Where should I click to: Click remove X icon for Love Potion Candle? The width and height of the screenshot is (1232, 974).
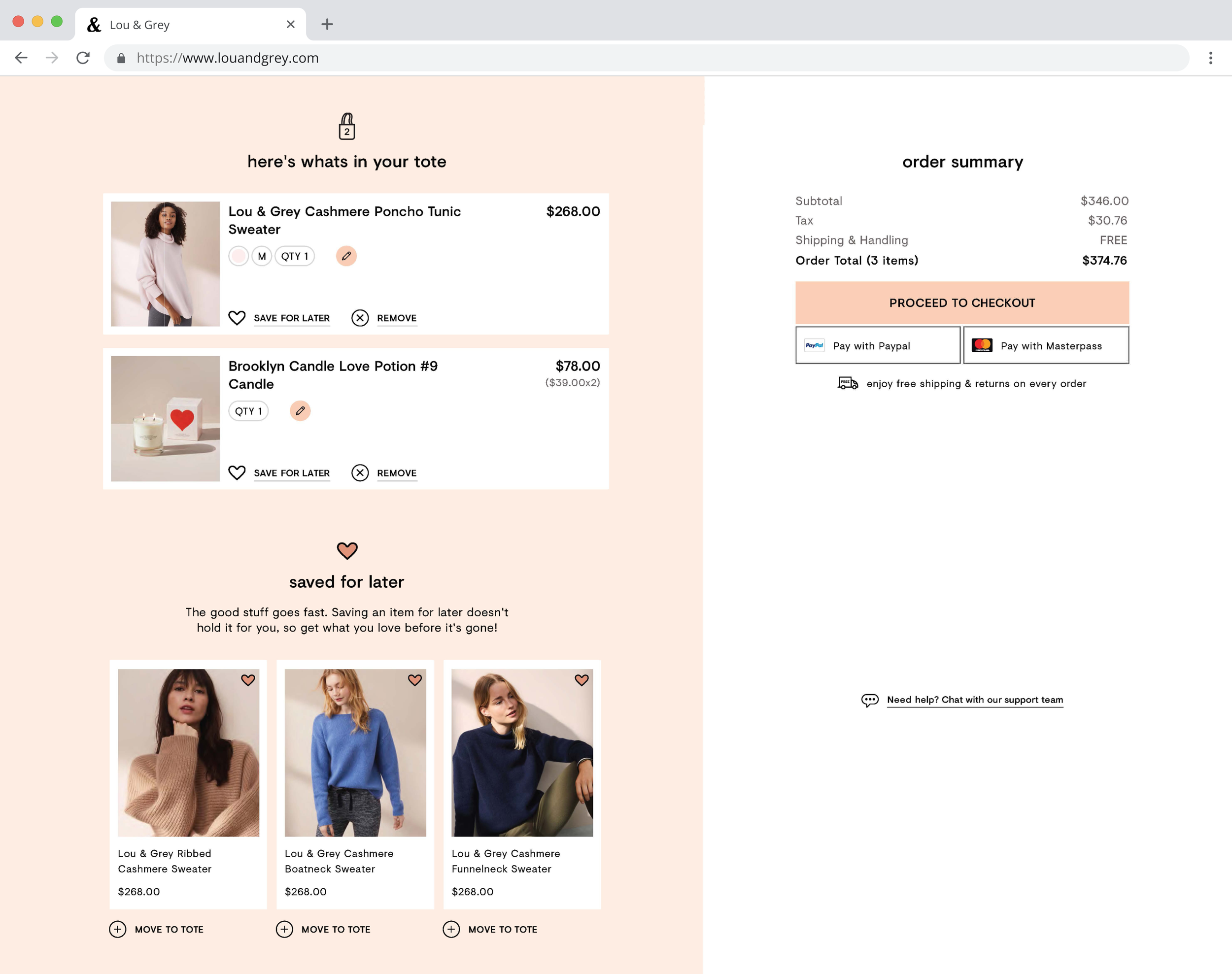coord(360,473)
